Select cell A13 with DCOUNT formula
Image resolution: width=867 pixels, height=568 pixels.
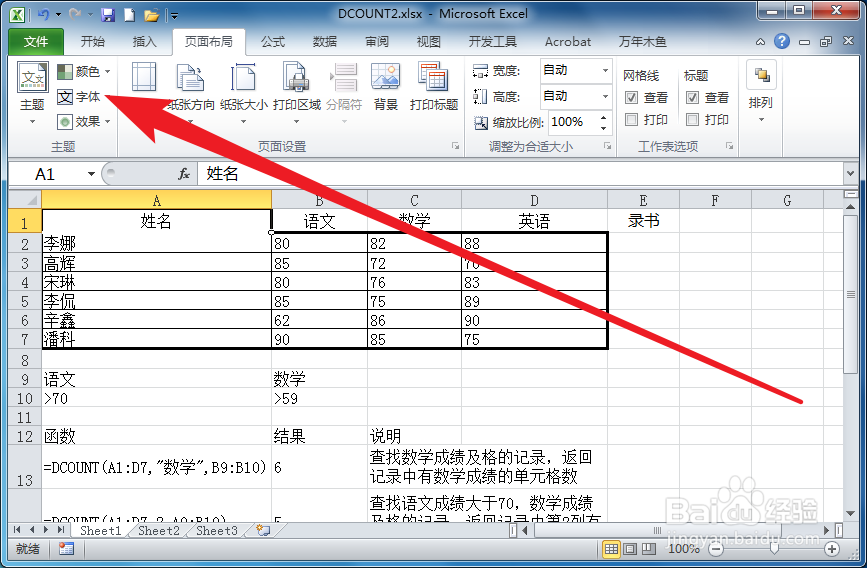coord(156,467)
